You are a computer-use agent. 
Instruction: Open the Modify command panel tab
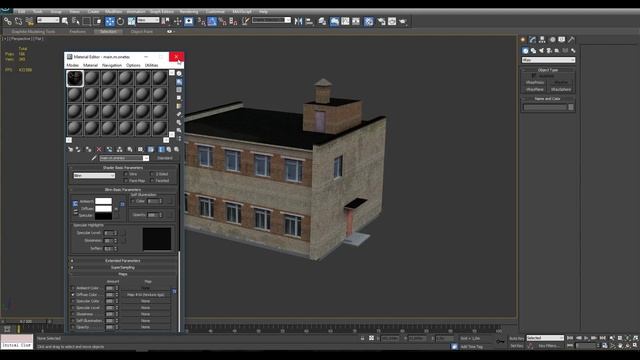pyautogui.click(x=532, y=40)
